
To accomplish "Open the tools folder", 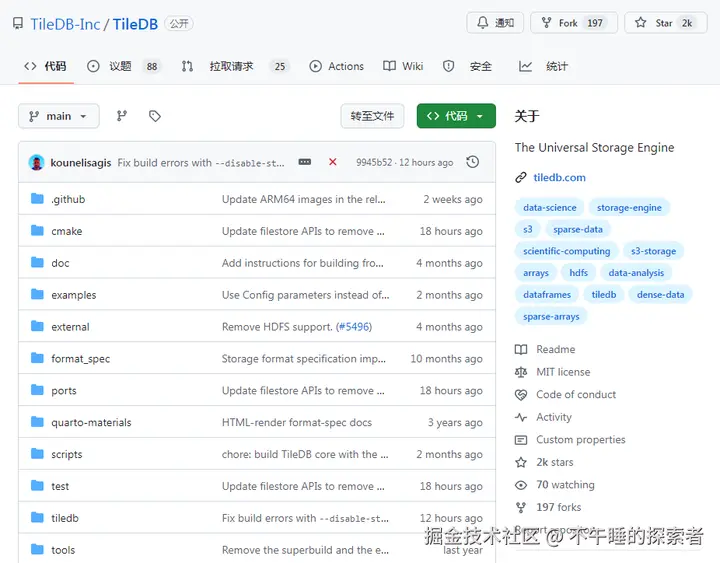I will [x=63, y=550].
